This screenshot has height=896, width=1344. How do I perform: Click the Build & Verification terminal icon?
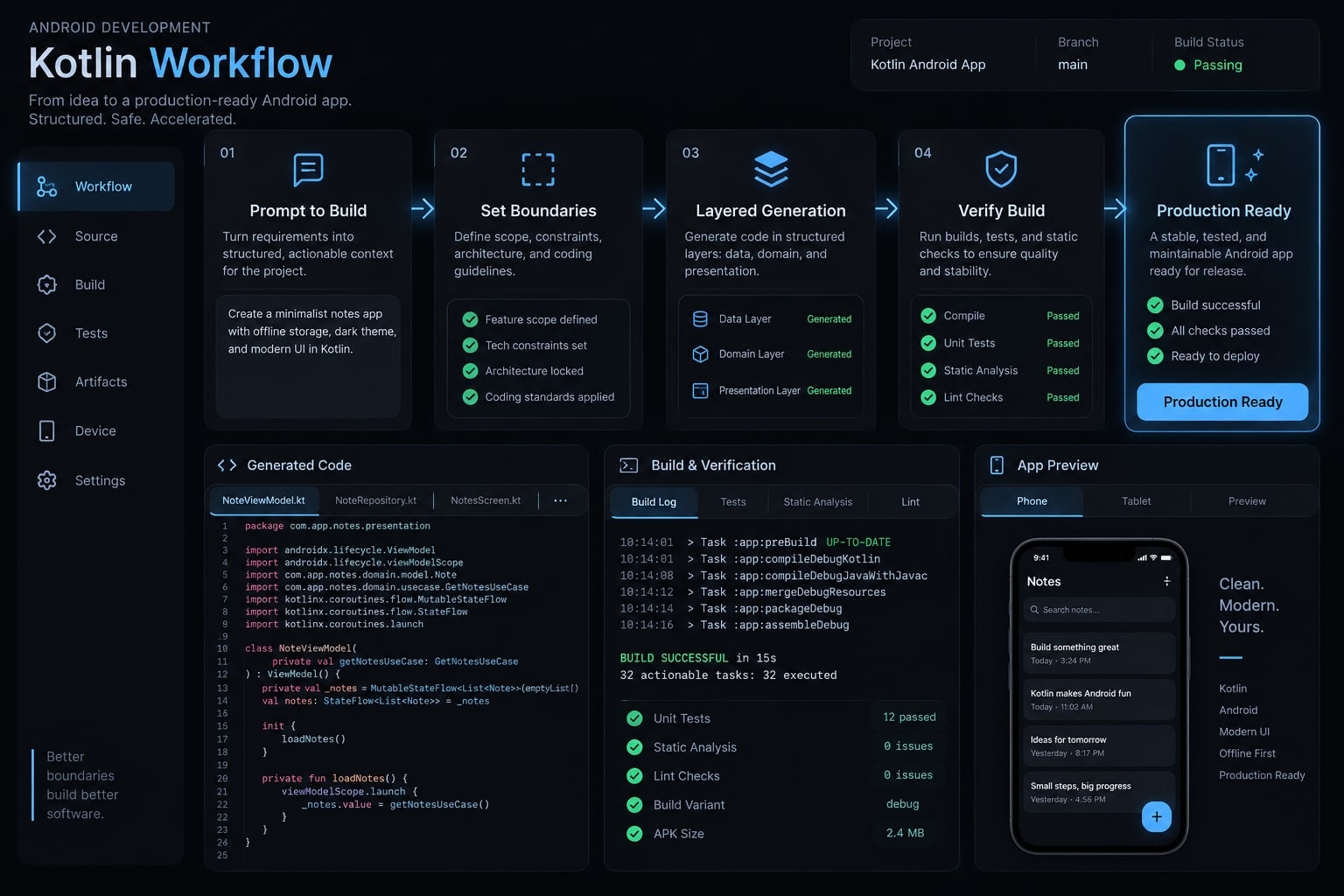pyautogui.click(x=628, y=465)
